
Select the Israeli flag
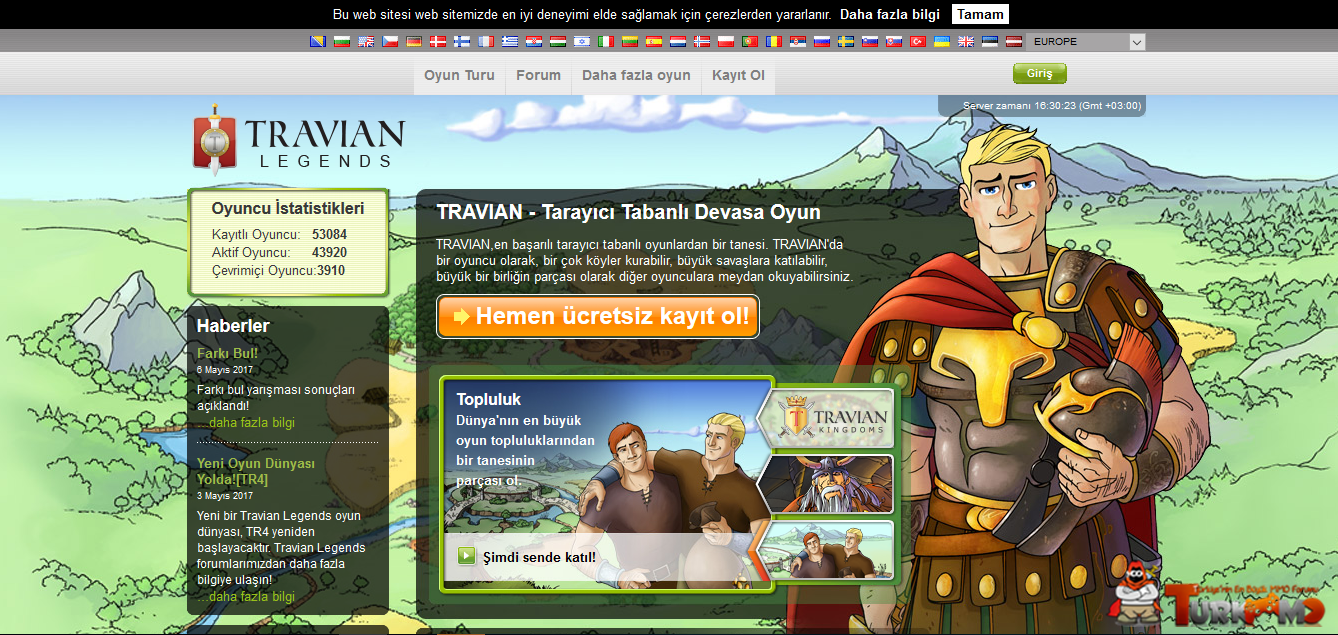[x=582, y=41]
